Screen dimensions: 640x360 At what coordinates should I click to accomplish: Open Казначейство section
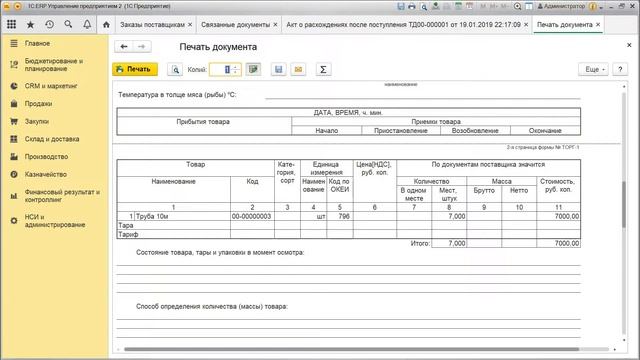[x=54, y=174]
